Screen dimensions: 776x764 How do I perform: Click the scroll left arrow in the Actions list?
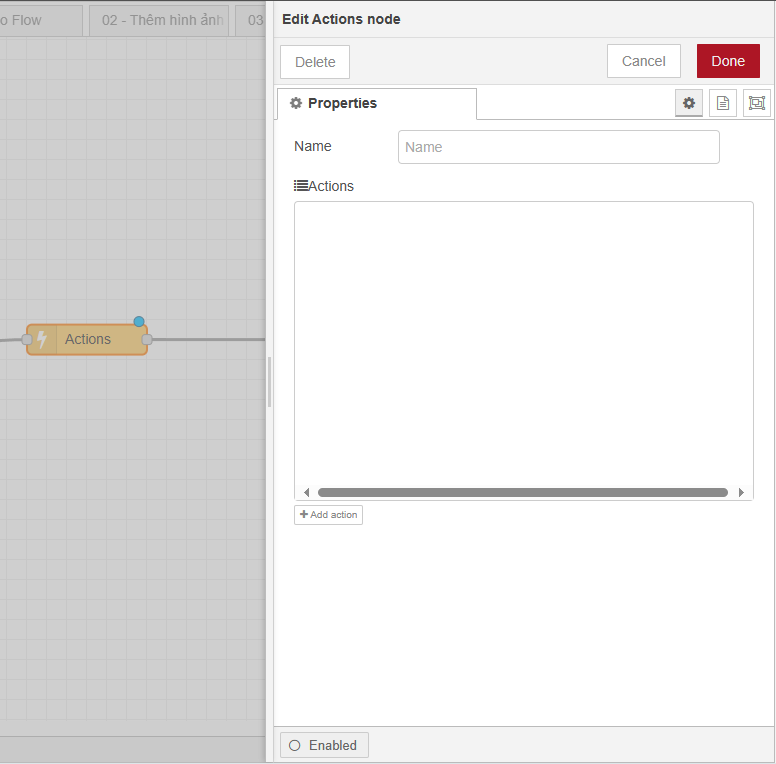(x=306, y=492)
